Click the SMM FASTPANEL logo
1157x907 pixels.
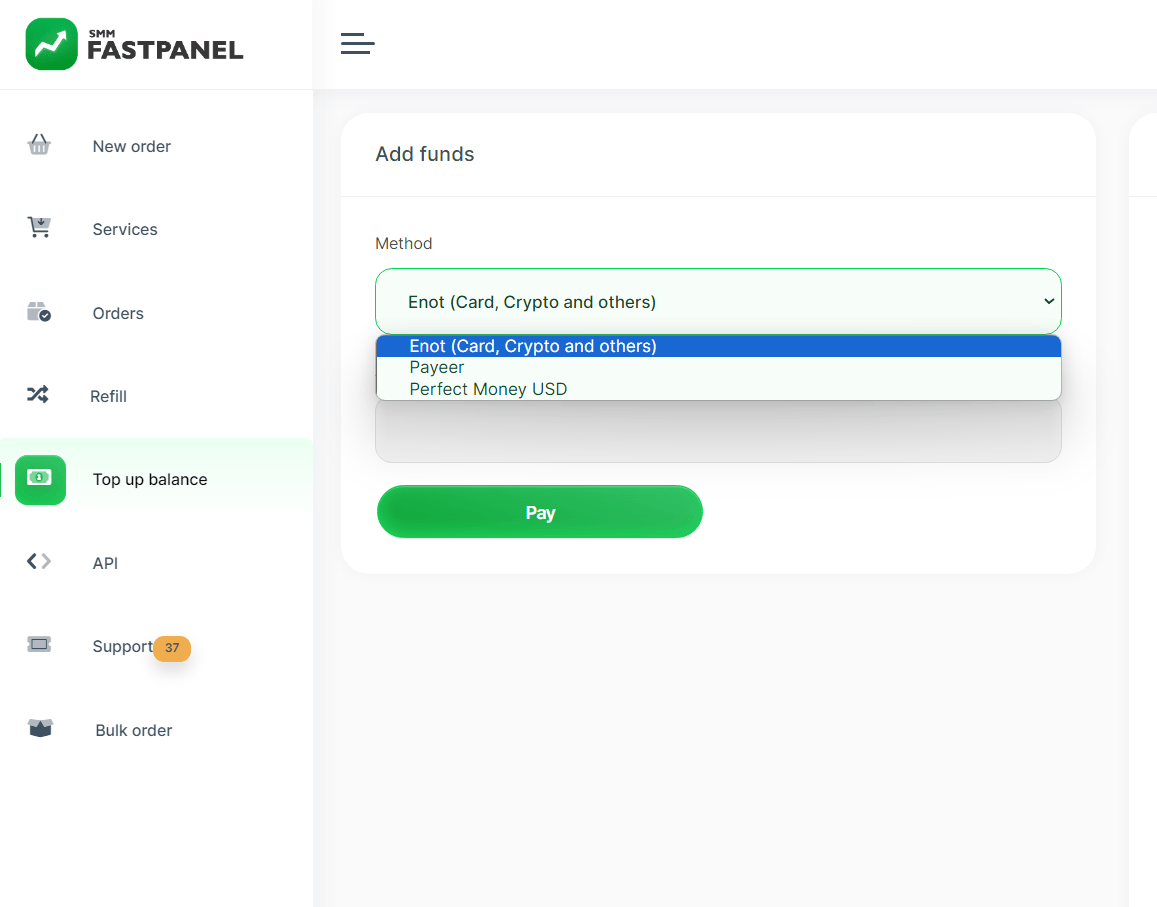133,44
